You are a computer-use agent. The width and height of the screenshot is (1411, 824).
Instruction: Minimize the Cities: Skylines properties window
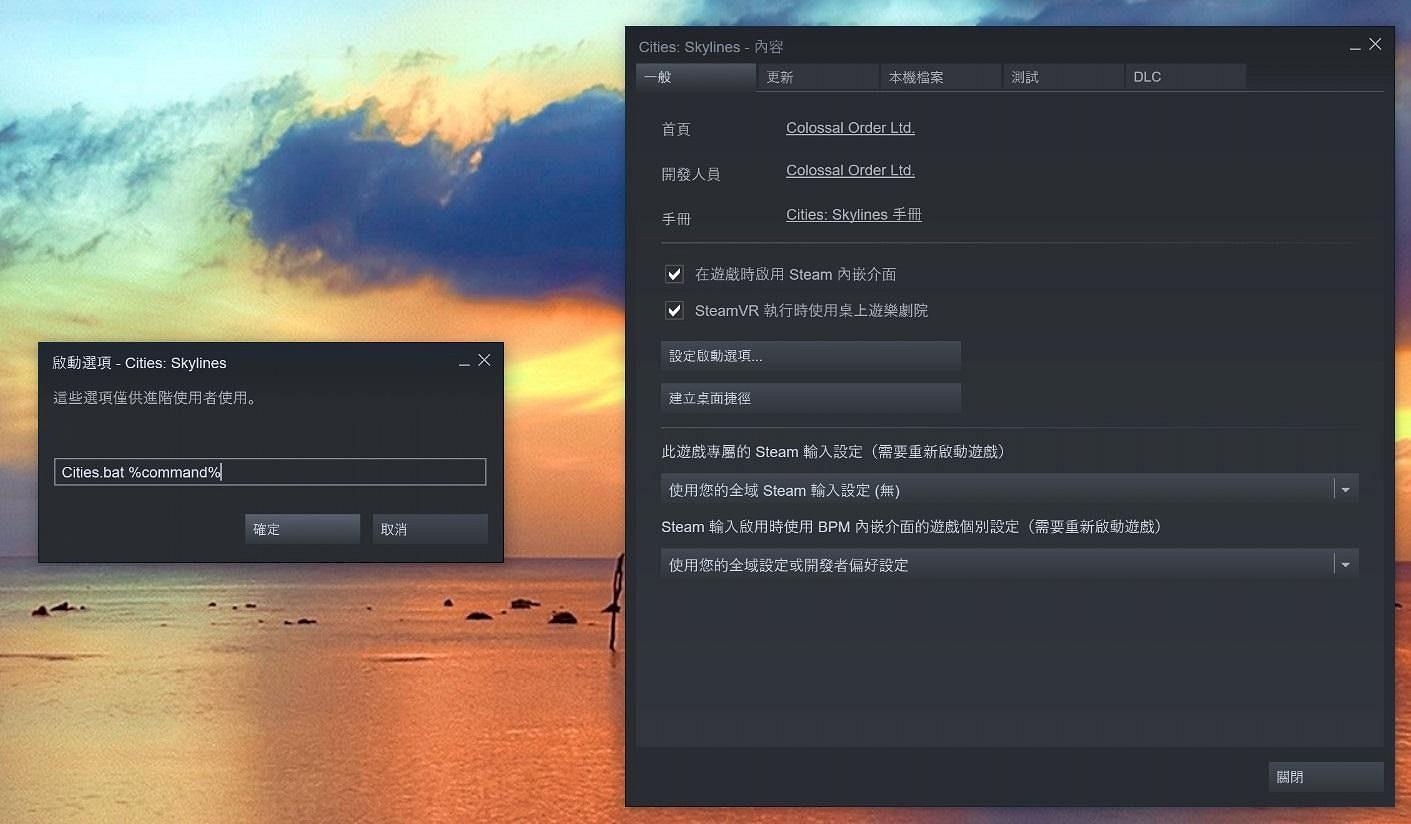[x=1355, y=47]
